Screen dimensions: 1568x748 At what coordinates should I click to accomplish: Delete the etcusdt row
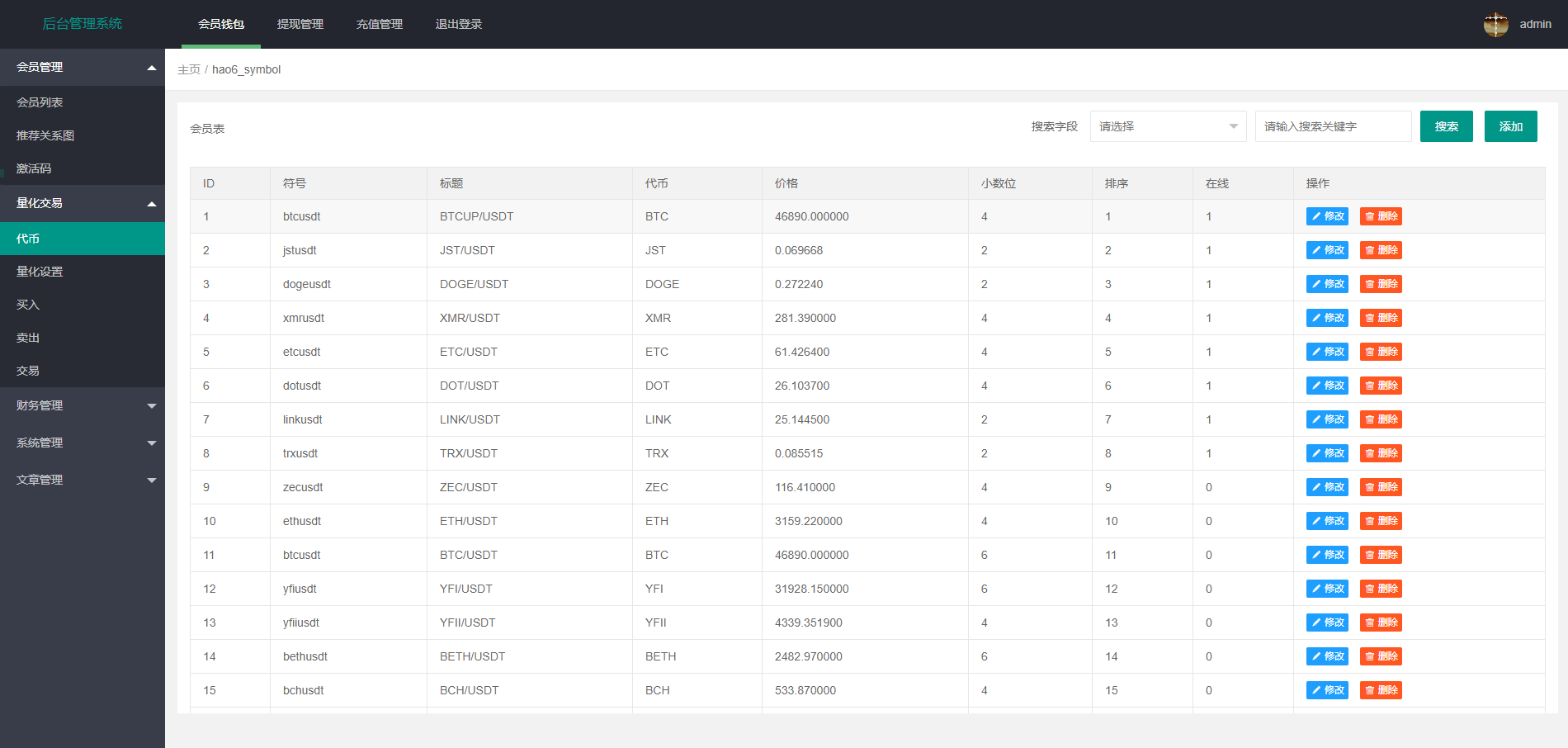[x=1381, y=352]
